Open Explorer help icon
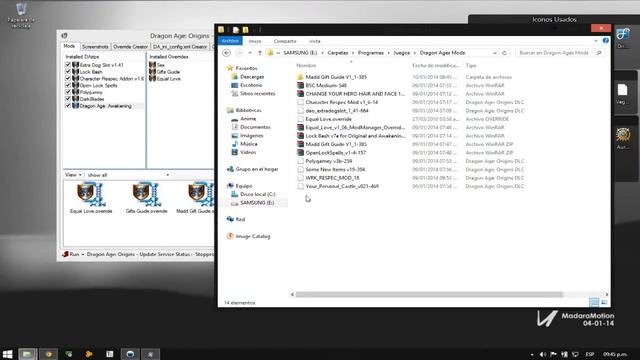 (x=606, y=40)
